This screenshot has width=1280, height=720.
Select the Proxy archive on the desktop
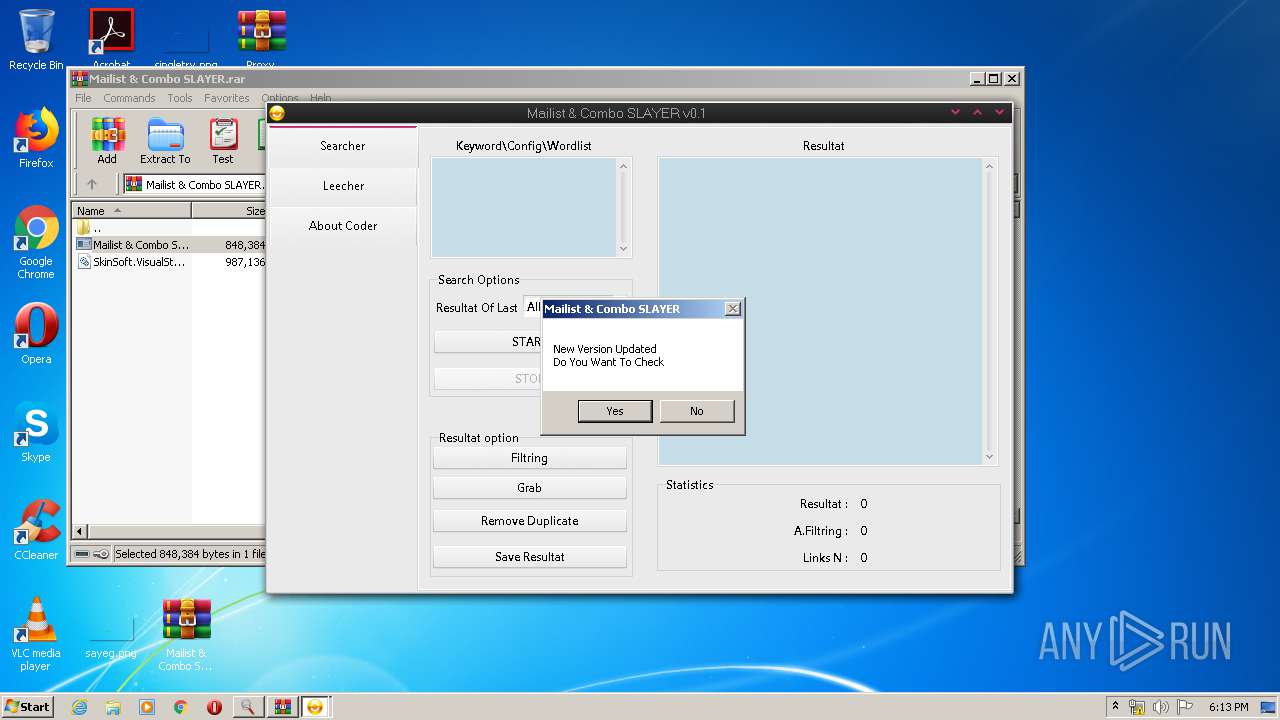[261, 38]
